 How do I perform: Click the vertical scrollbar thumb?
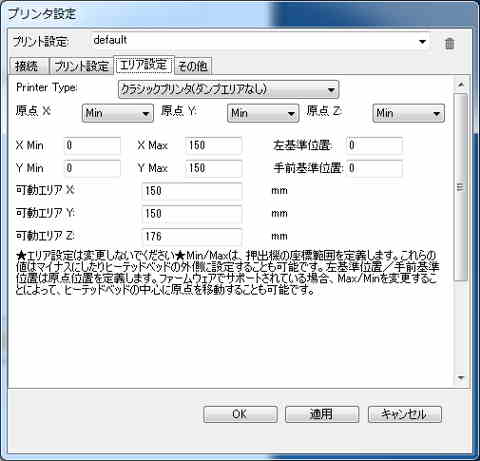[x=461, y=187]
